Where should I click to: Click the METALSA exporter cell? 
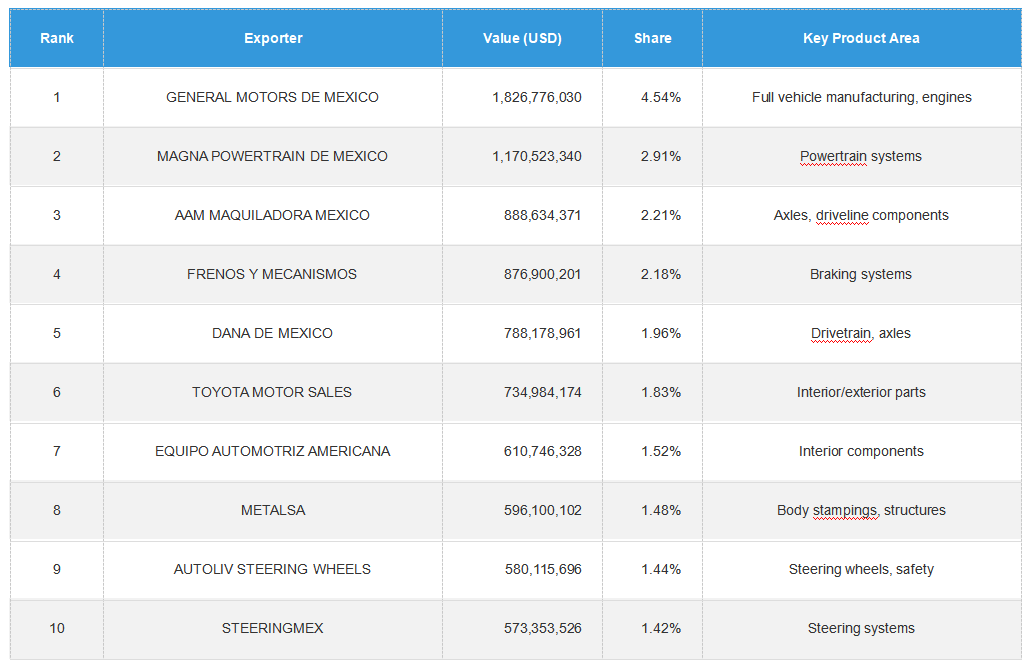(273, 510)
